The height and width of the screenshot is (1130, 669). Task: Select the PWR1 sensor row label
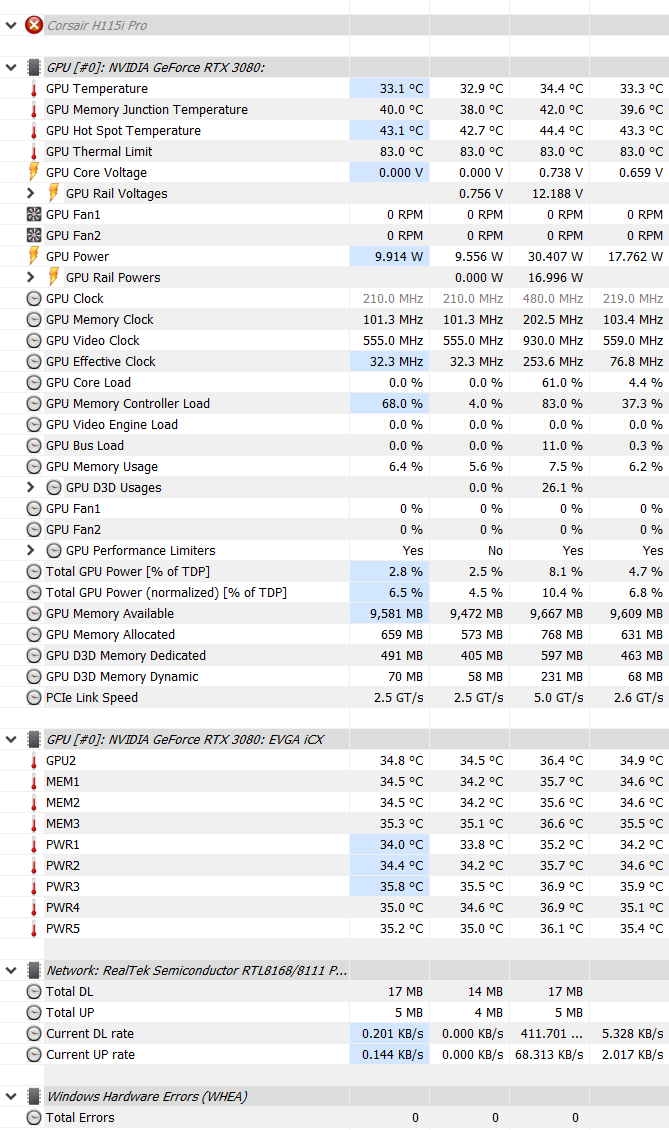pyautogui.click(x=63, y=844)
